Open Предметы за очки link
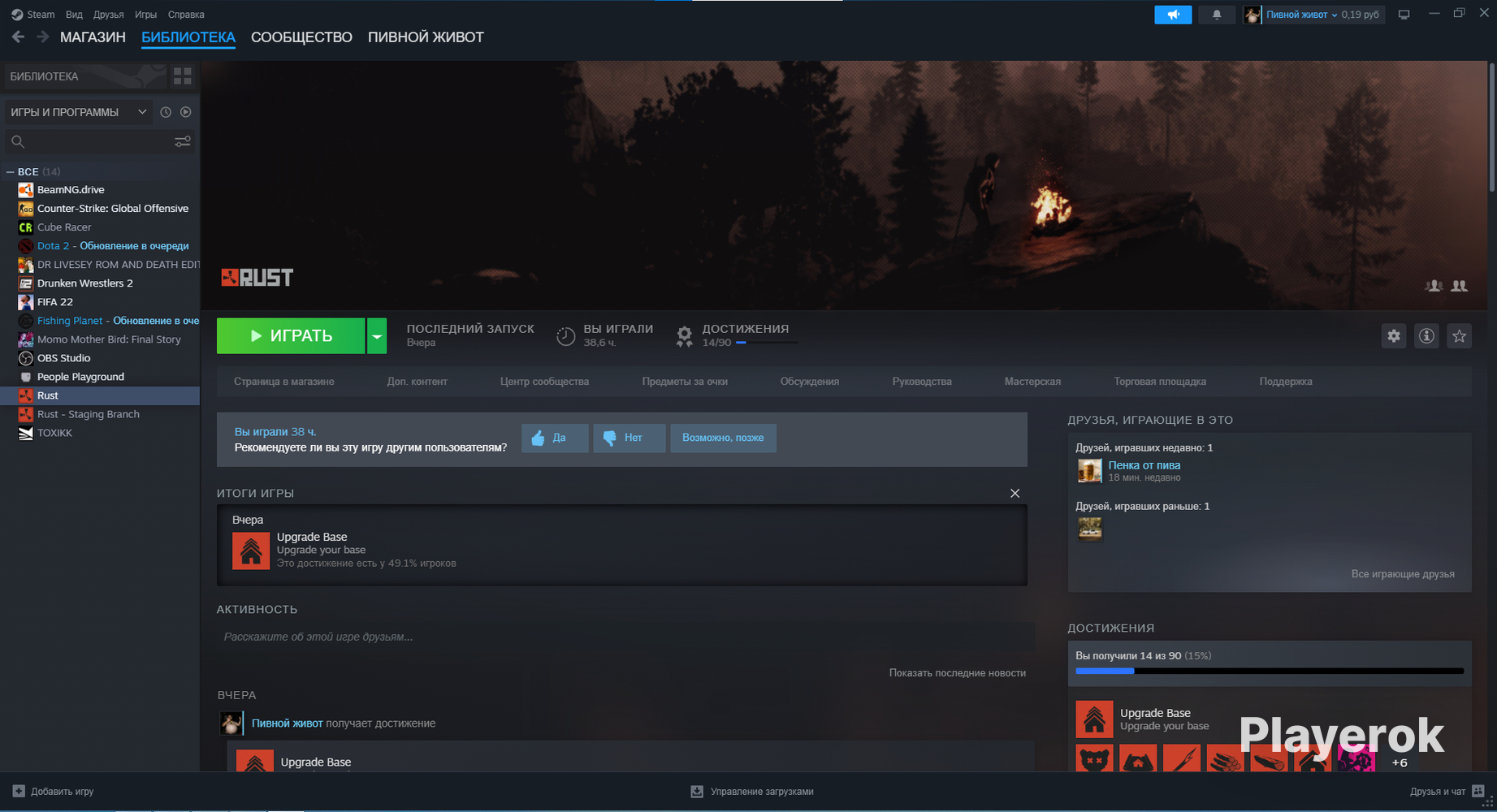1497x812 pixels. [x=685, y=382]
